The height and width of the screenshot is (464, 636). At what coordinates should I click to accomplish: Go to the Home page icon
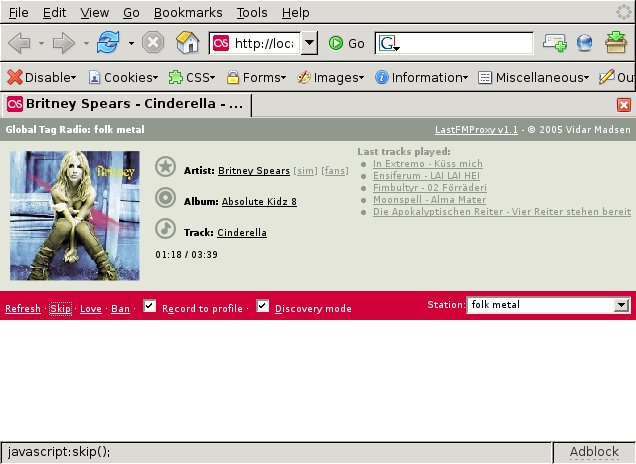click(x=187, y=43)
